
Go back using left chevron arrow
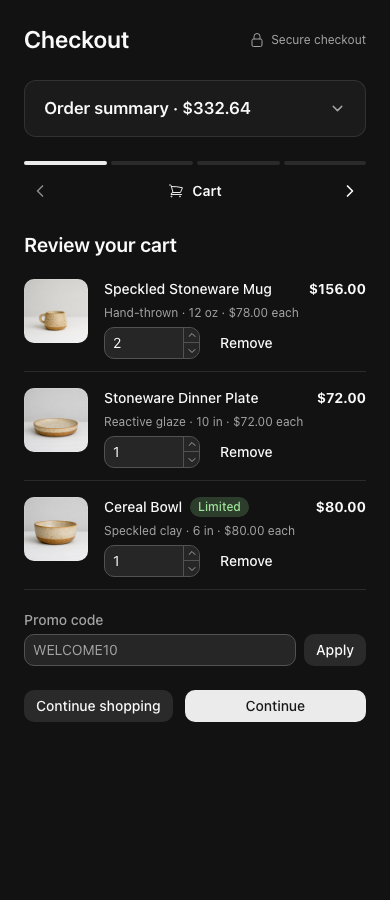[40, 191]
